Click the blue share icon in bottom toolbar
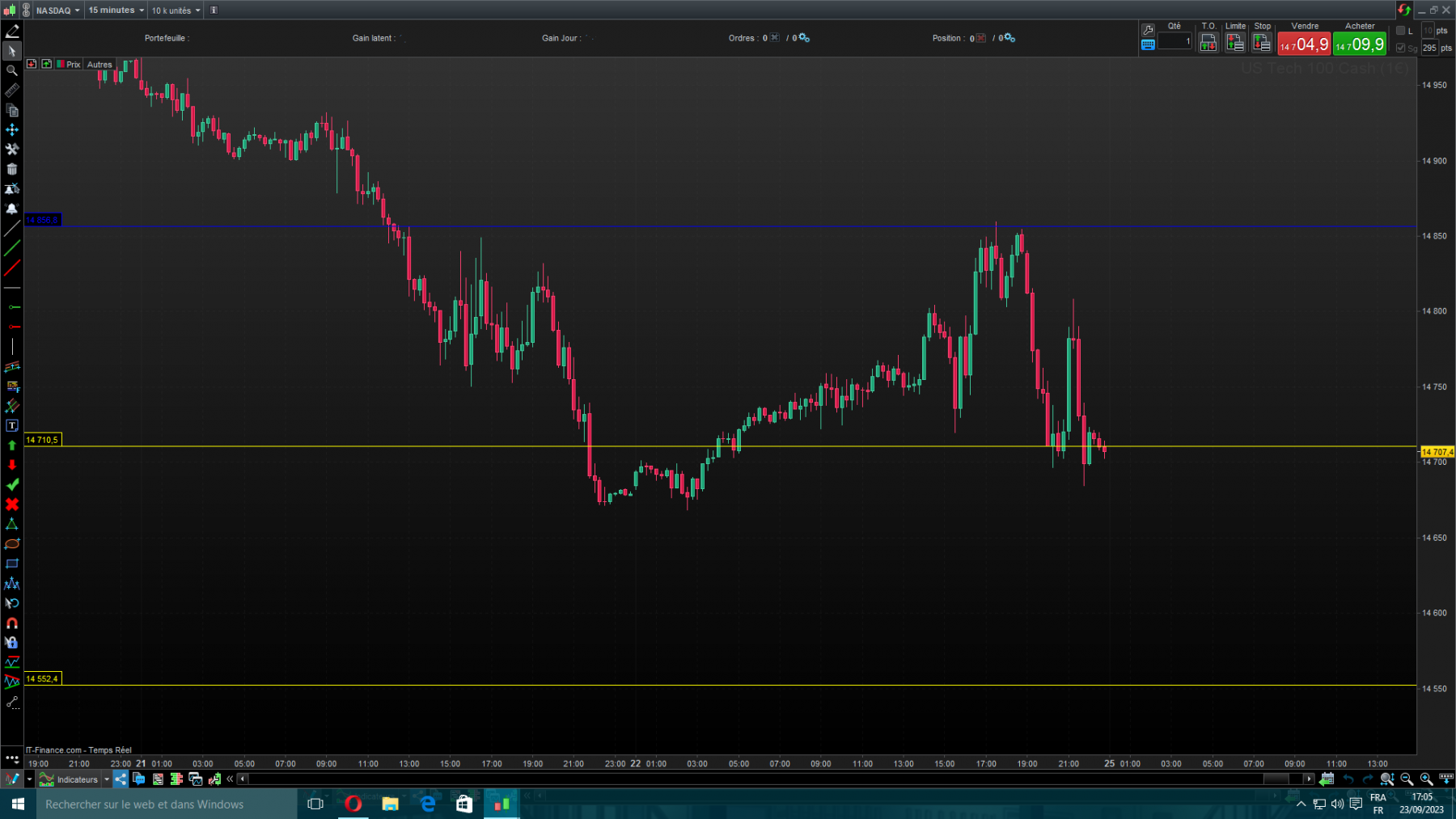Screen dimensions: 1456x819 (121, 779)
